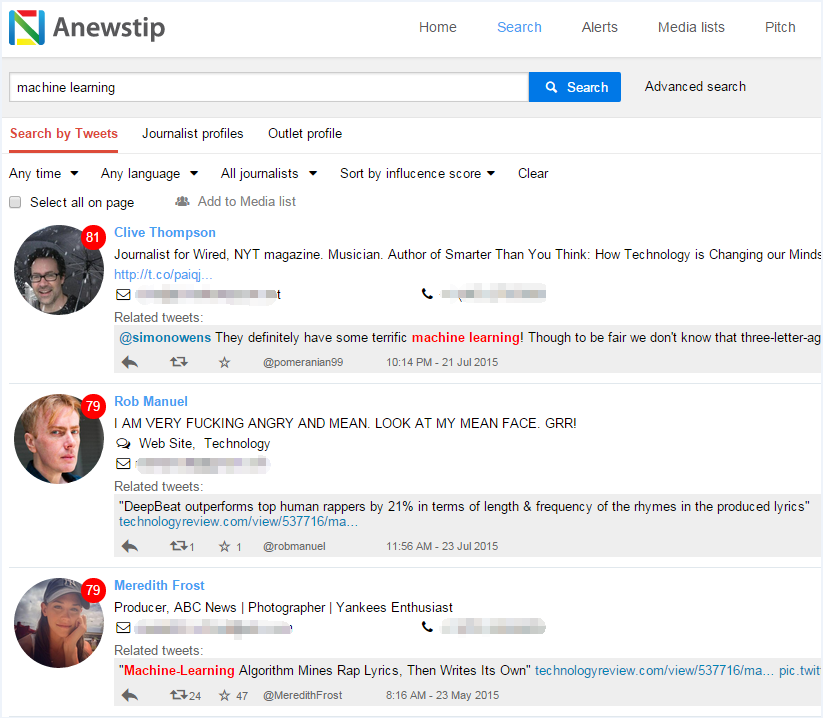Open the Sort by influence score dropdown
The height and width of the screenshot is (718, 823).
[417, 174]
